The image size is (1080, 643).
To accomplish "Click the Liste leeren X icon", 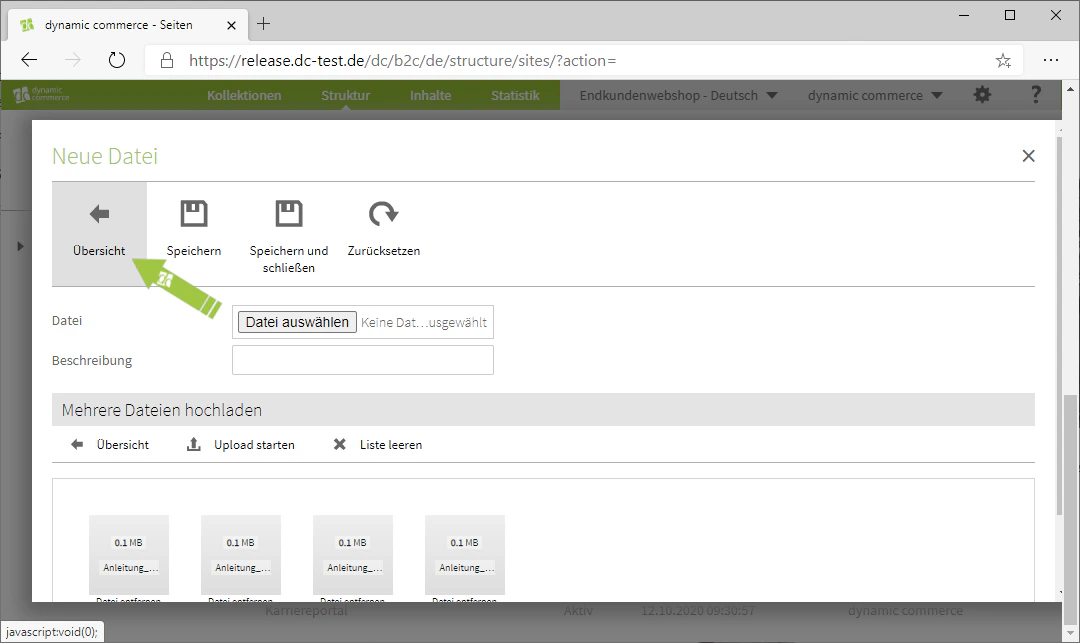I will [x=340, y=445].
